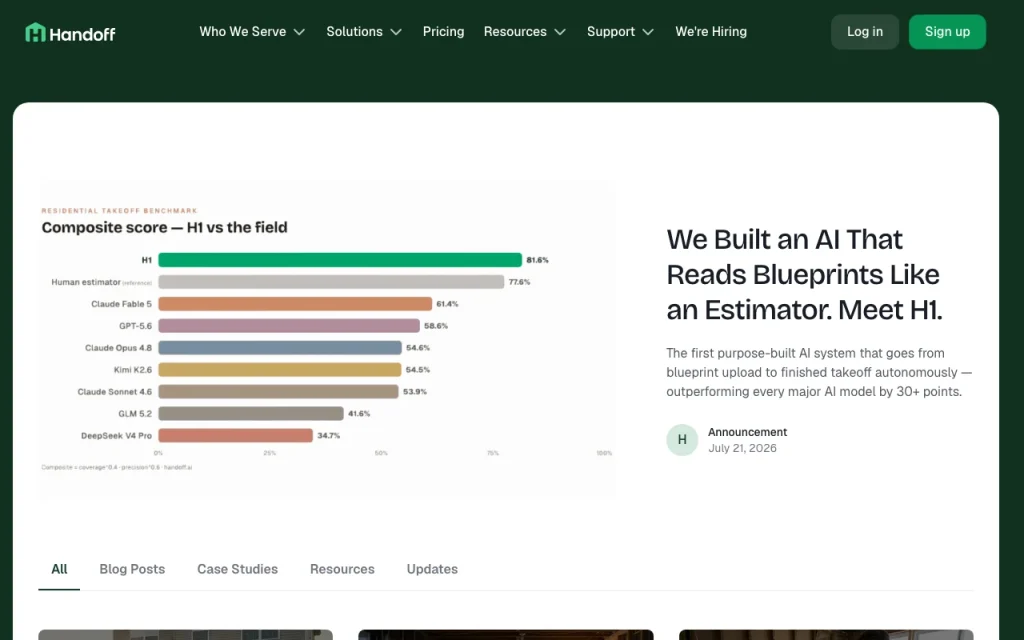Click the green Sign up button
Viewport: 1024px width, 640px height.
(x=947, y=32)
